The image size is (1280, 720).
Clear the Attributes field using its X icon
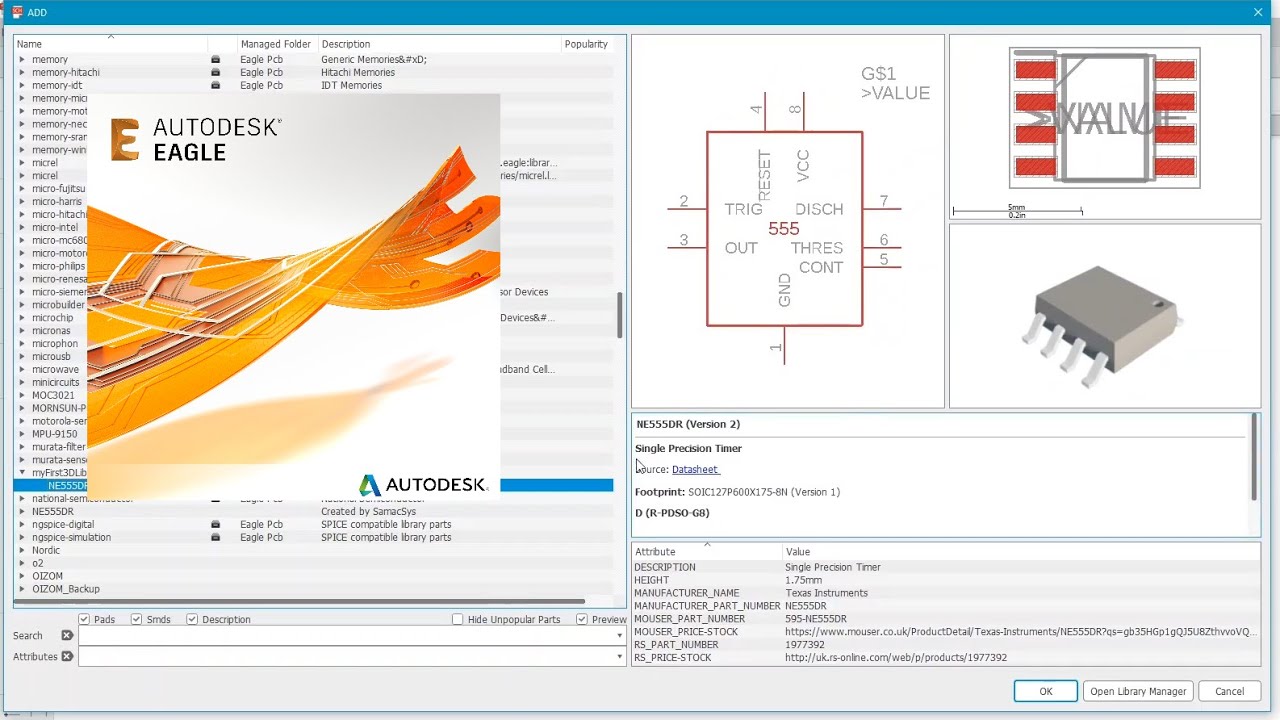point(67,657)
